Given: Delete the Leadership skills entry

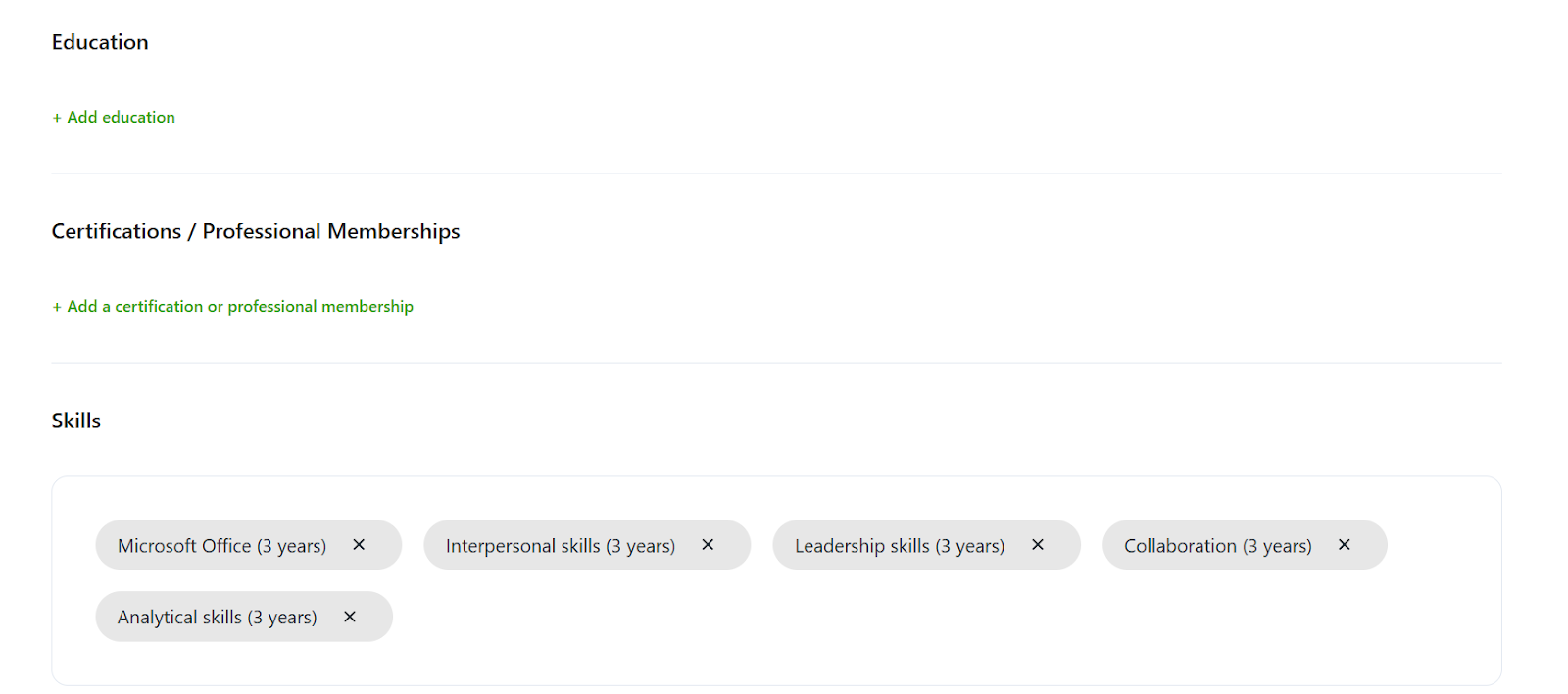Looking at the screenshot, I should tap(1038, 545).
